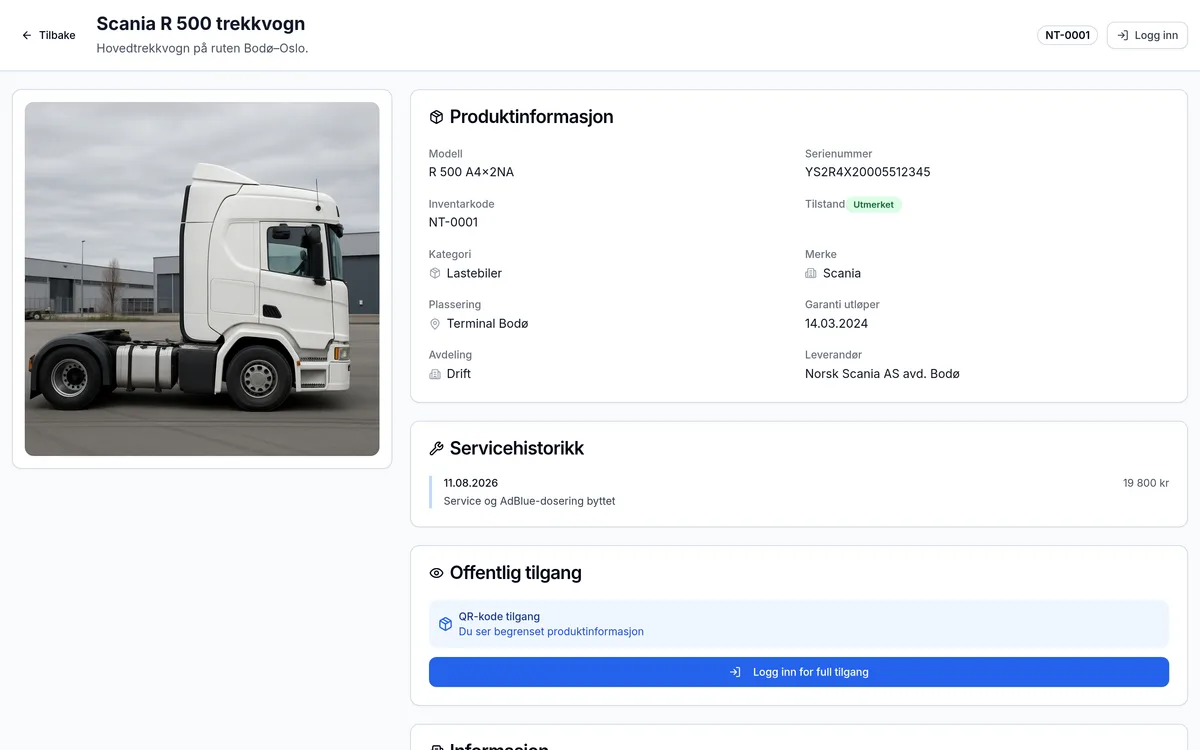Click the Hovedtrekkvogn på ruten Bodø–Oslo subtitle
This screenshot has height=750, width=1200.
click(202, 48)
